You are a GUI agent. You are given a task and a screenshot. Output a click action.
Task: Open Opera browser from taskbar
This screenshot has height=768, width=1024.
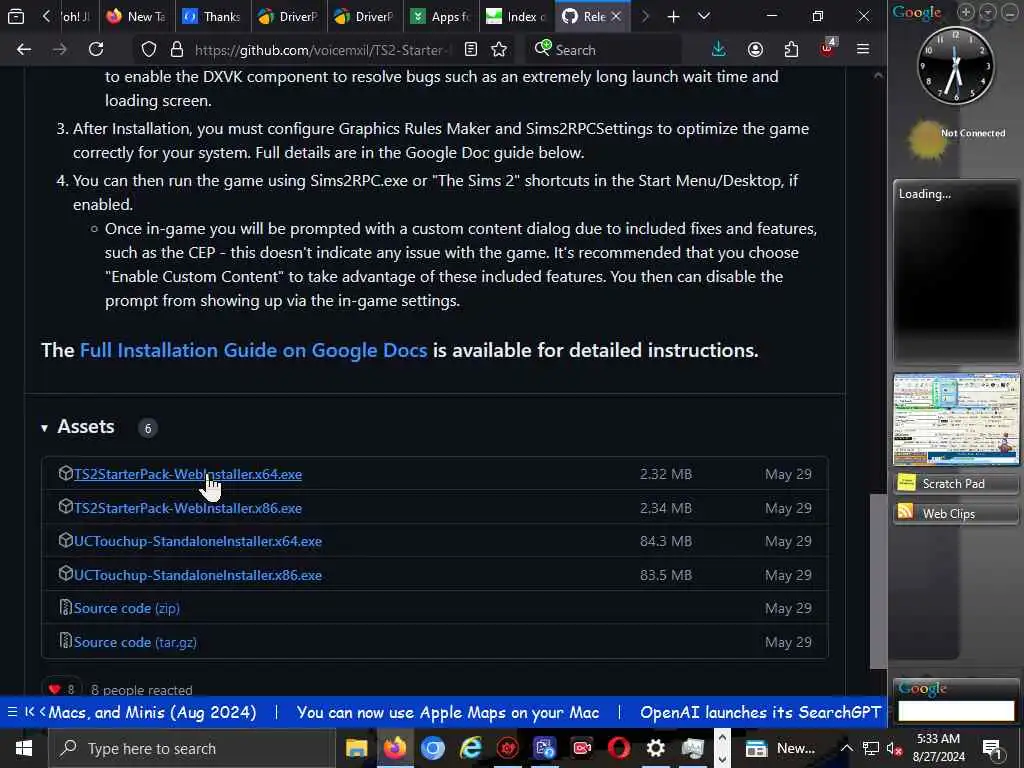pyautogui.click(x=619, y=748)
